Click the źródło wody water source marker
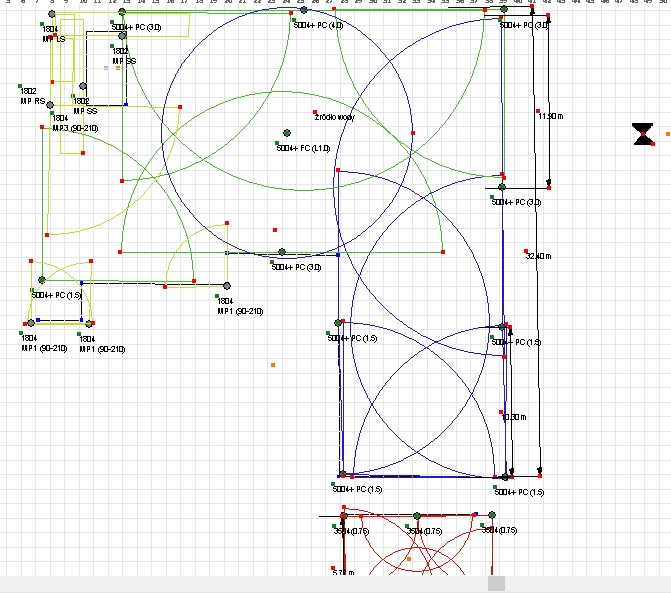 click(315, 112)
